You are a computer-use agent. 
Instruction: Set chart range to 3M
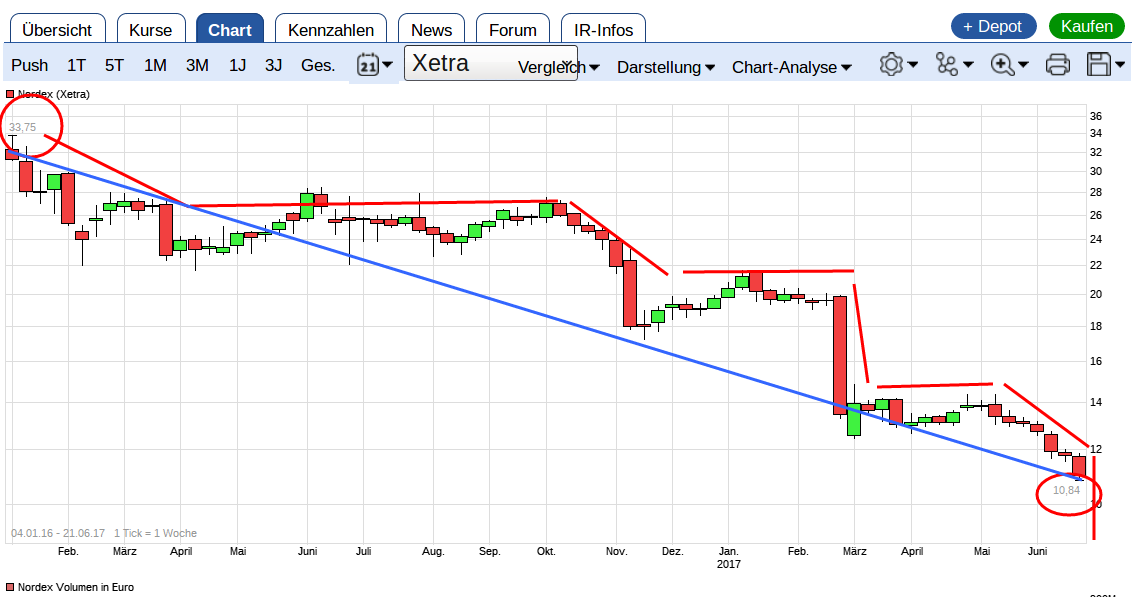(197, 66)
